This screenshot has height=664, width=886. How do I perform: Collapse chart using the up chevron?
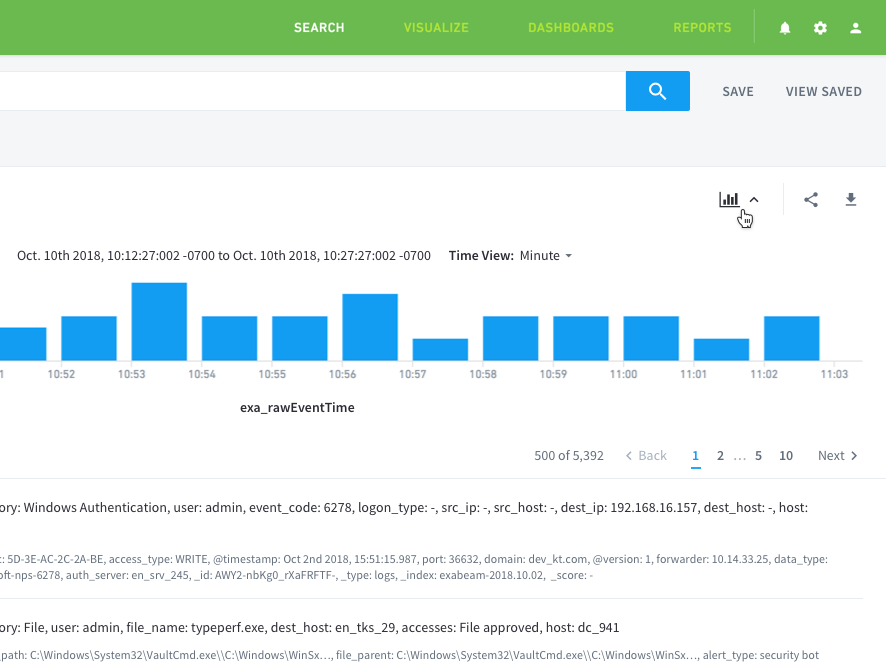(754, 199)
